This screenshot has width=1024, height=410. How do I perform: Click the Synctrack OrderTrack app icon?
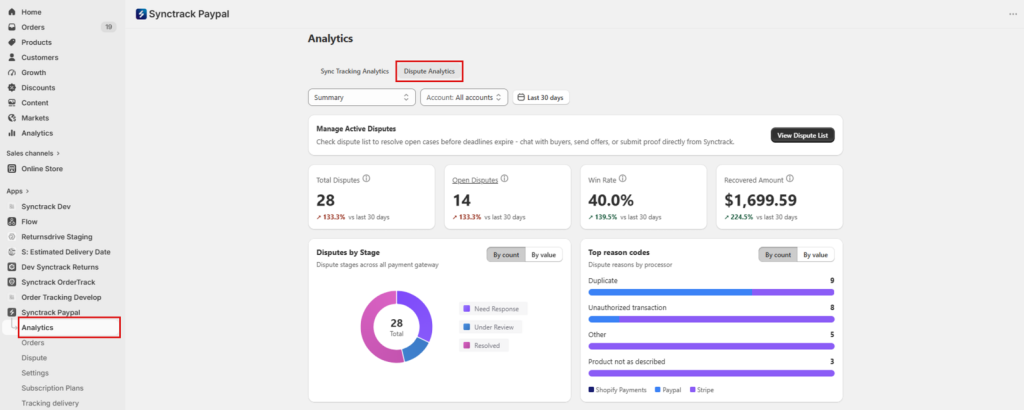pos(12,282)
